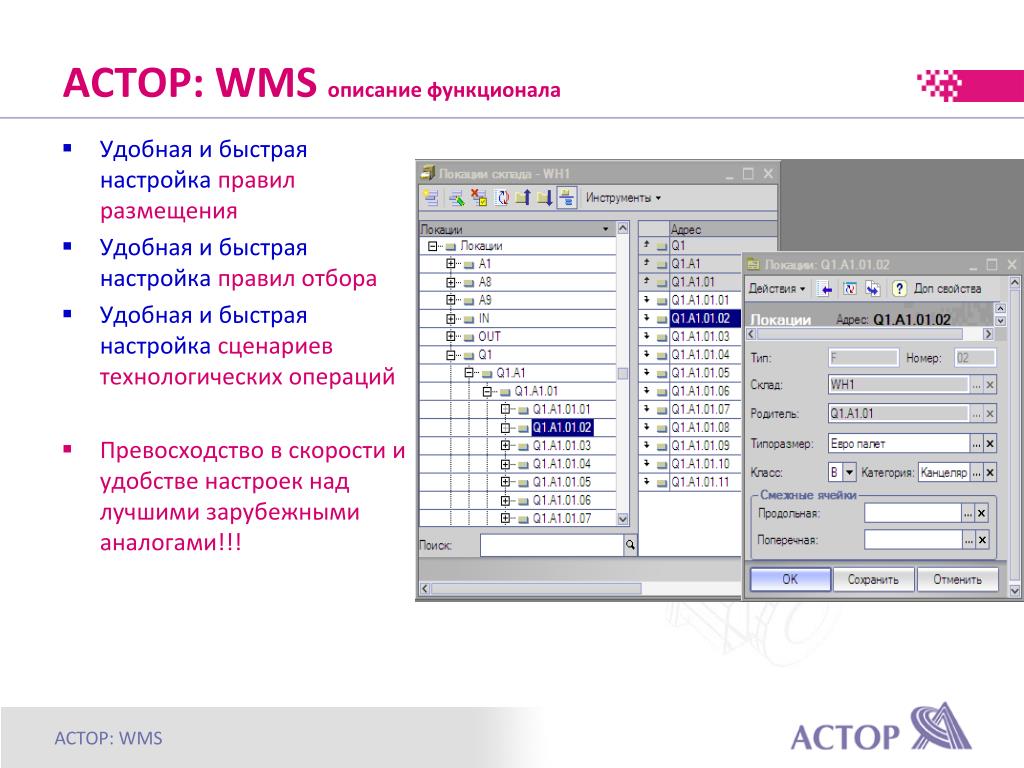This screenshot has height=768, width=1024.
Task: Click the horizontal scrollbar right arrow in the dialog header
Action: coord(987,334)
